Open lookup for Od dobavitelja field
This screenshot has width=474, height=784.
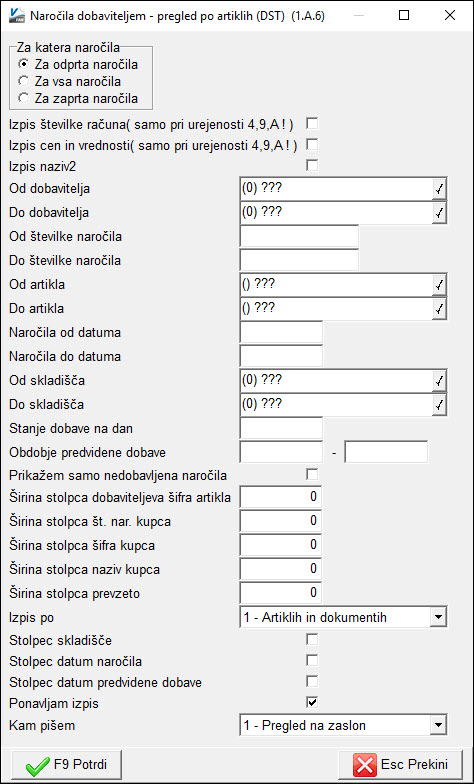point(440,189)
